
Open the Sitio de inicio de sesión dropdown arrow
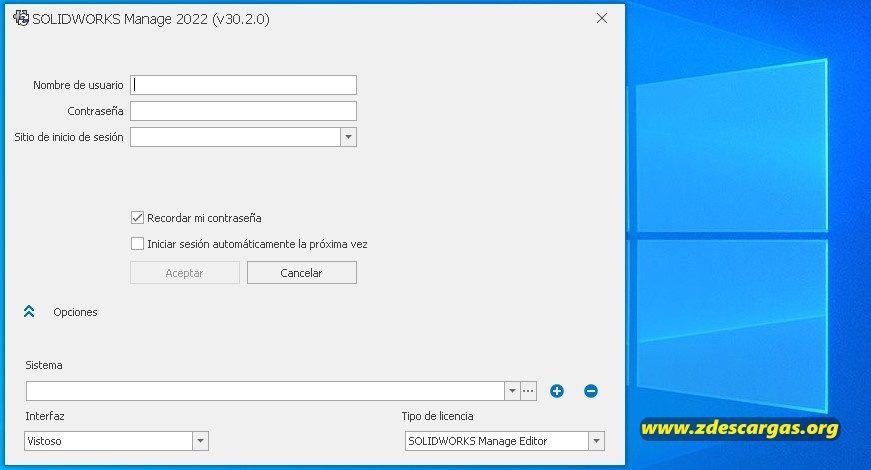pyautogui.click(x=348, y=137)
